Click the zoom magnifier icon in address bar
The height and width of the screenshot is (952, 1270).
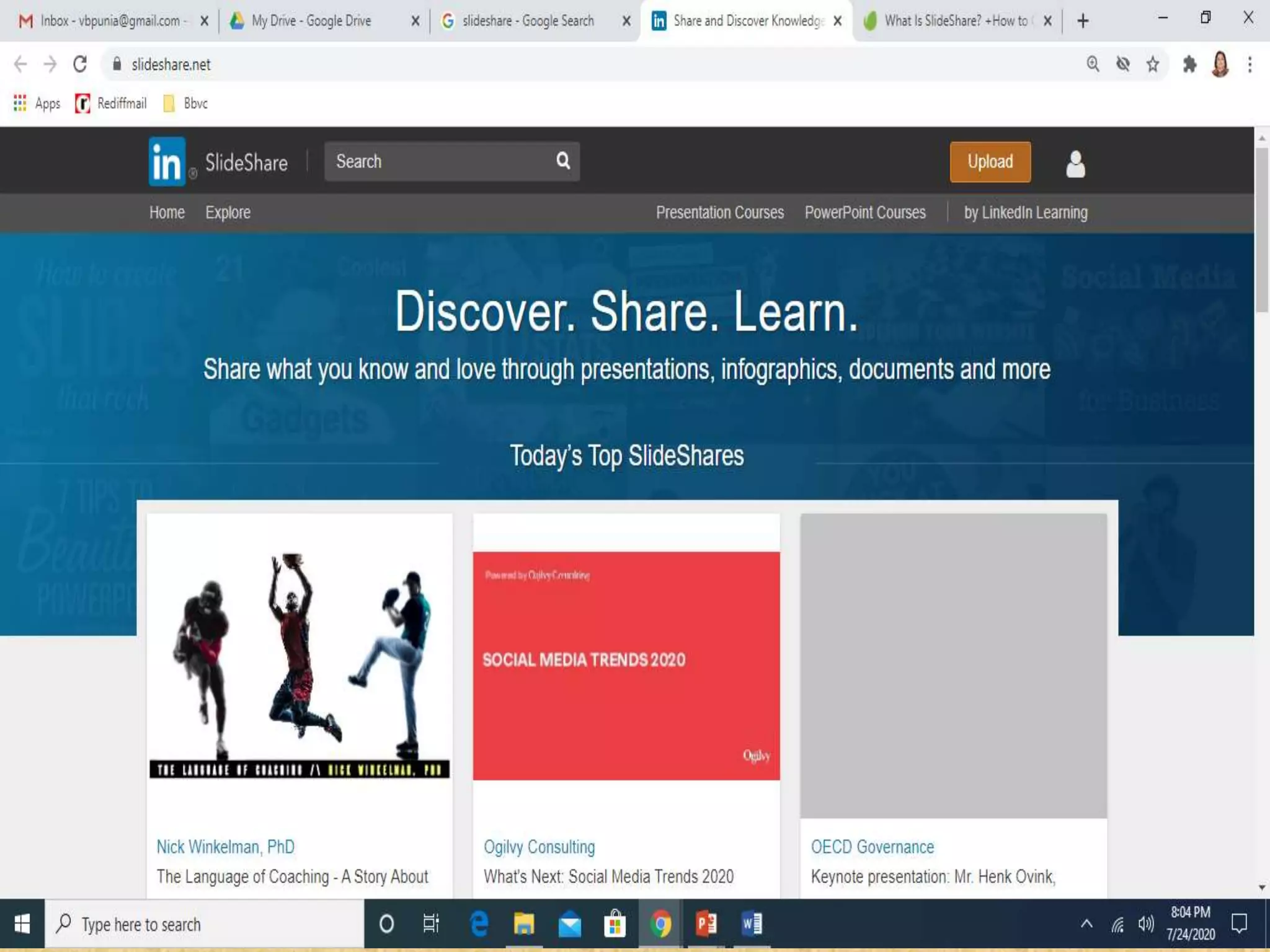1093,64
